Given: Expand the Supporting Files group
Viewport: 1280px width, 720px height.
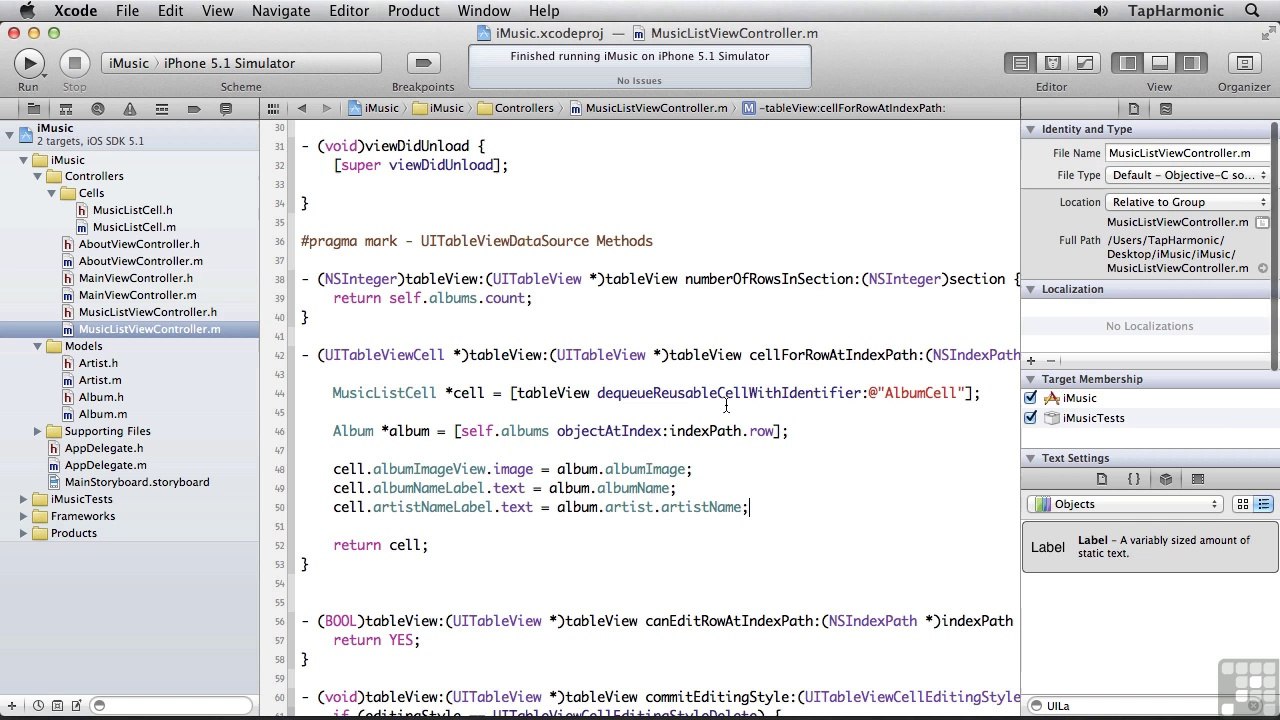Looking at the screenshot, I should [x=38, y=431].
